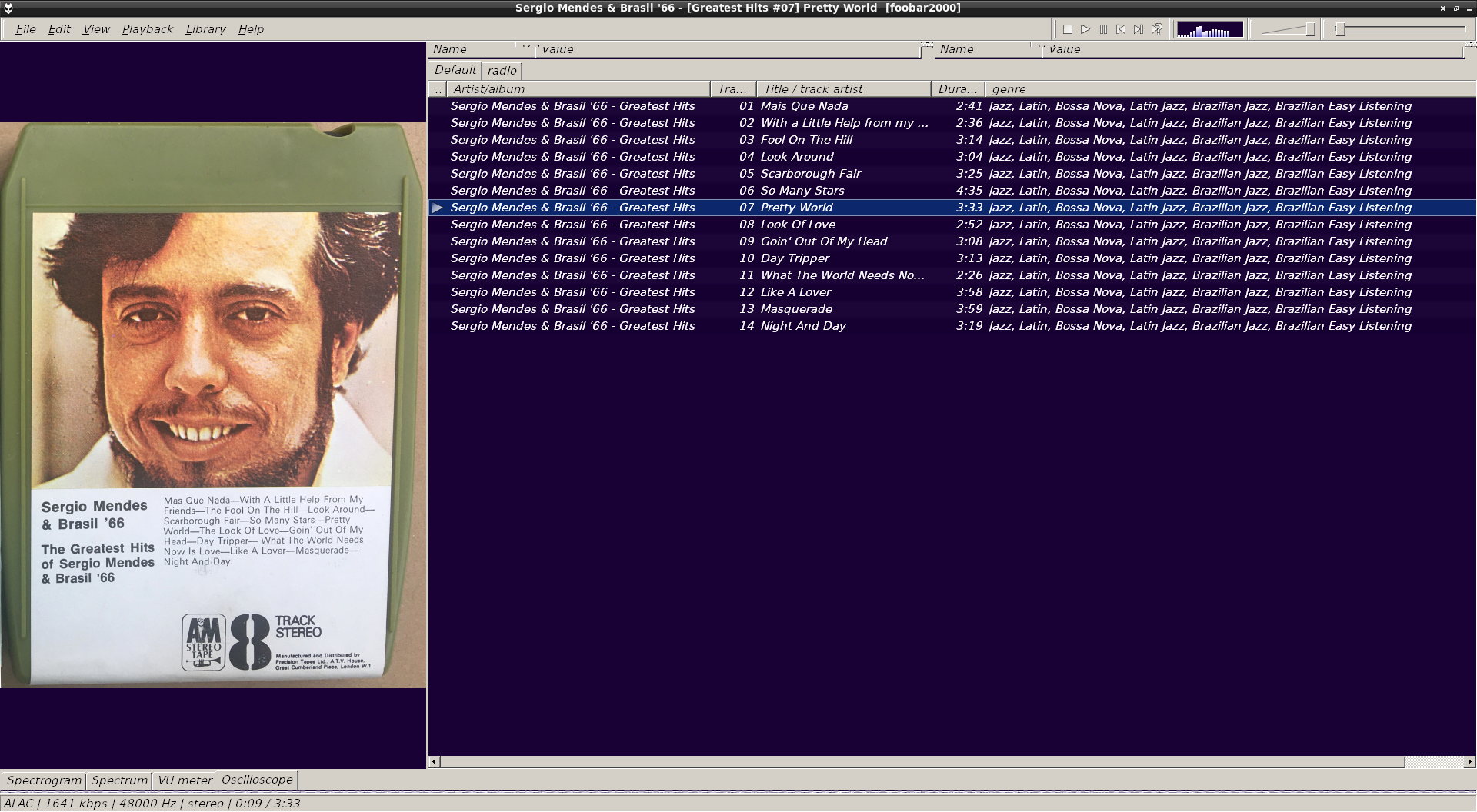Image resolution: width=1477 pixels, height=812 pixels.
Task: Sort by track number column header
Action: 733,89
